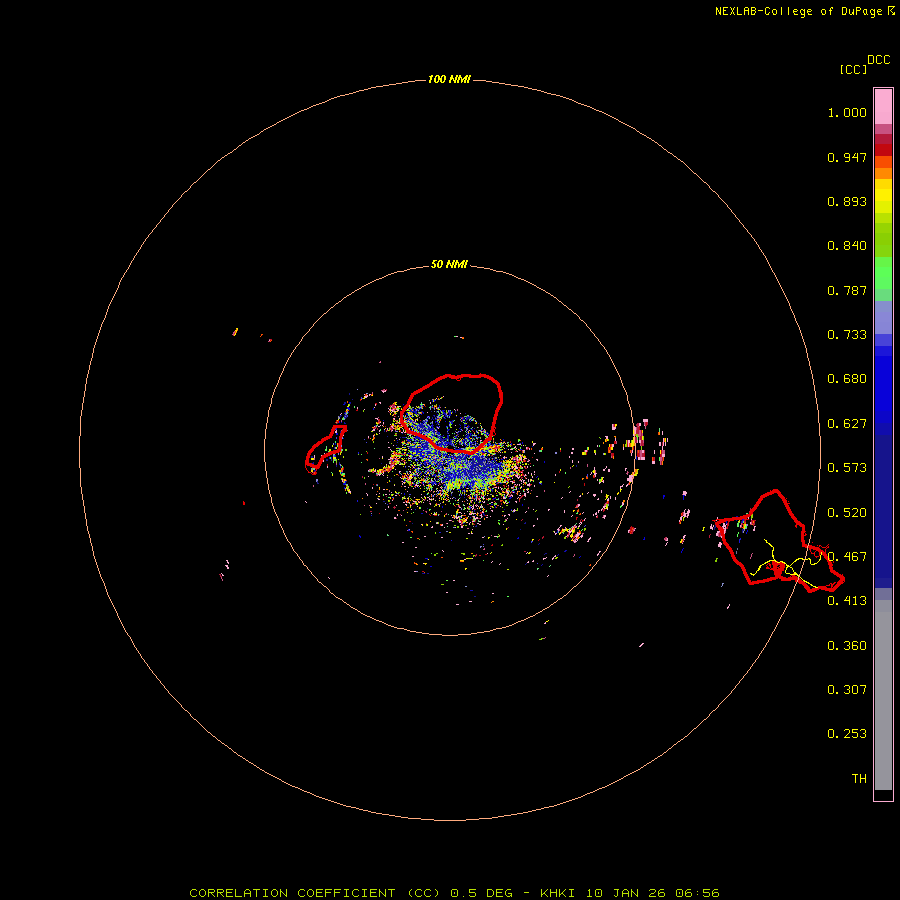Click the red band of the color scale
The image size is (900, 900).
coord(883,150)
